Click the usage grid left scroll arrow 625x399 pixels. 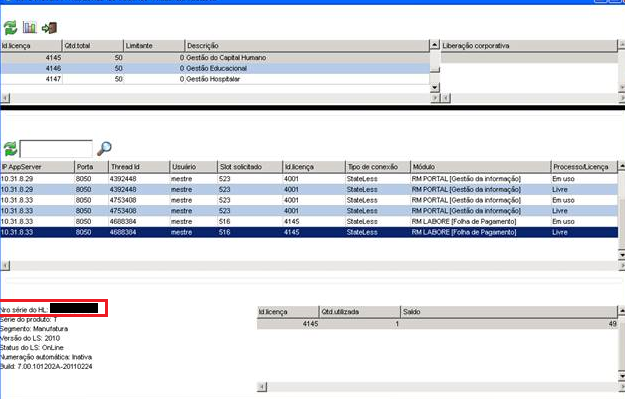(x=262, y=387)
